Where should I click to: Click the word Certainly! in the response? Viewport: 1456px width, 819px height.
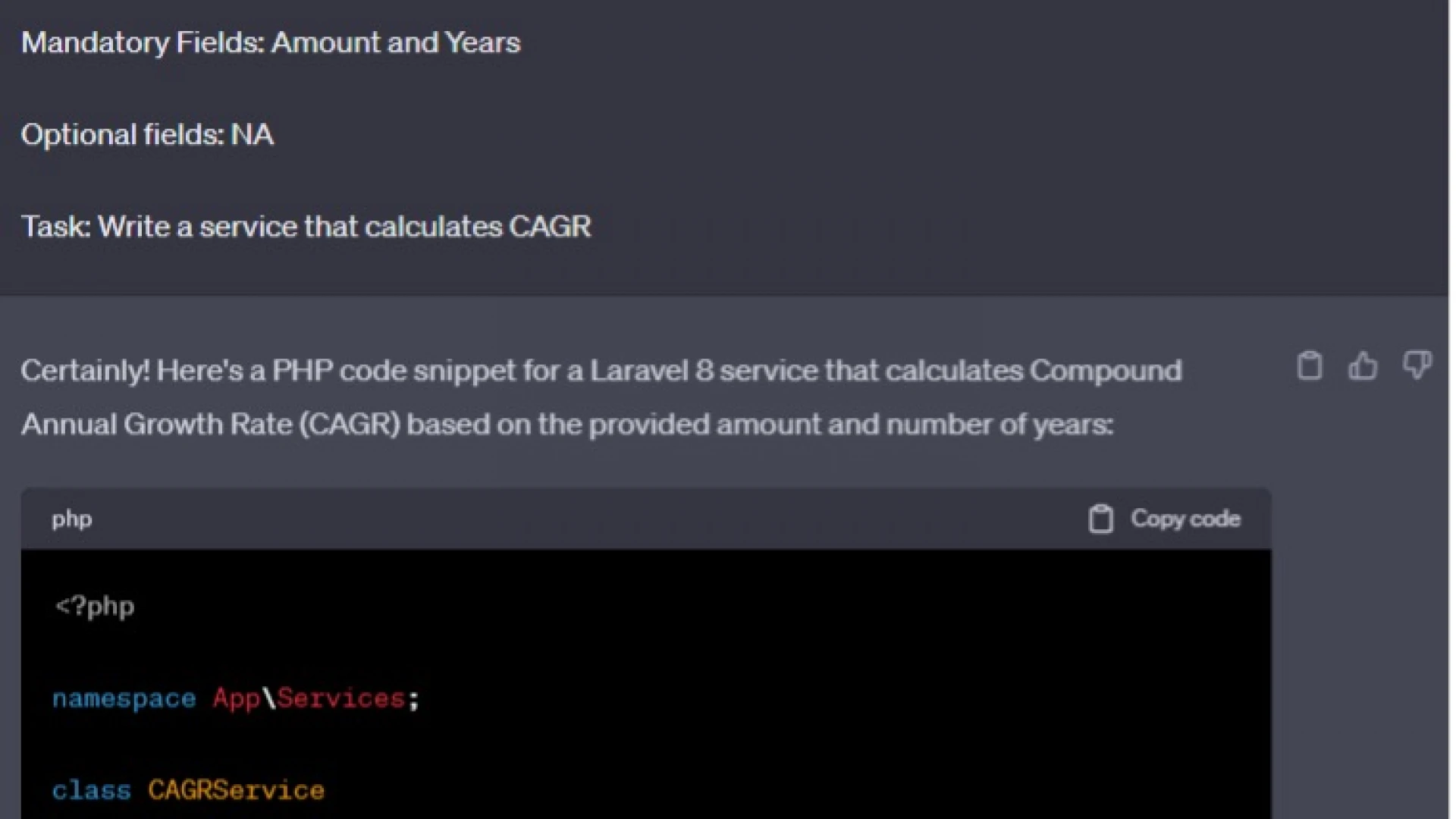85,371
